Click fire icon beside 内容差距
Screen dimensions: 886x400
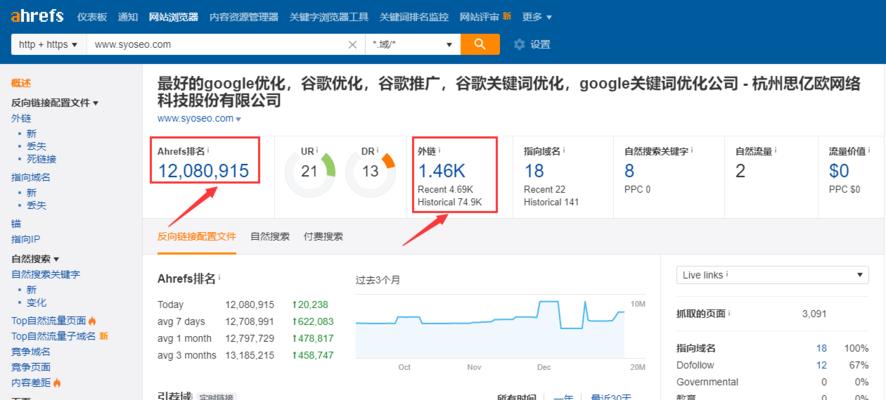tap(57, 383)
